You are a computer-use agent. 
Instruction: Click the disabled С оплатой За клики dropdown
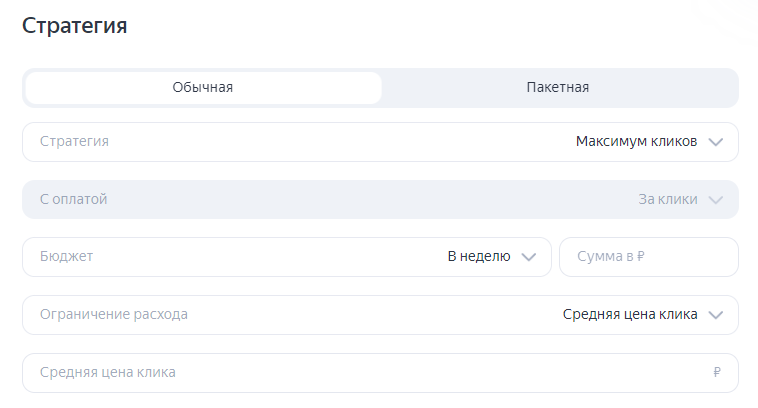[x=380, y=199]
